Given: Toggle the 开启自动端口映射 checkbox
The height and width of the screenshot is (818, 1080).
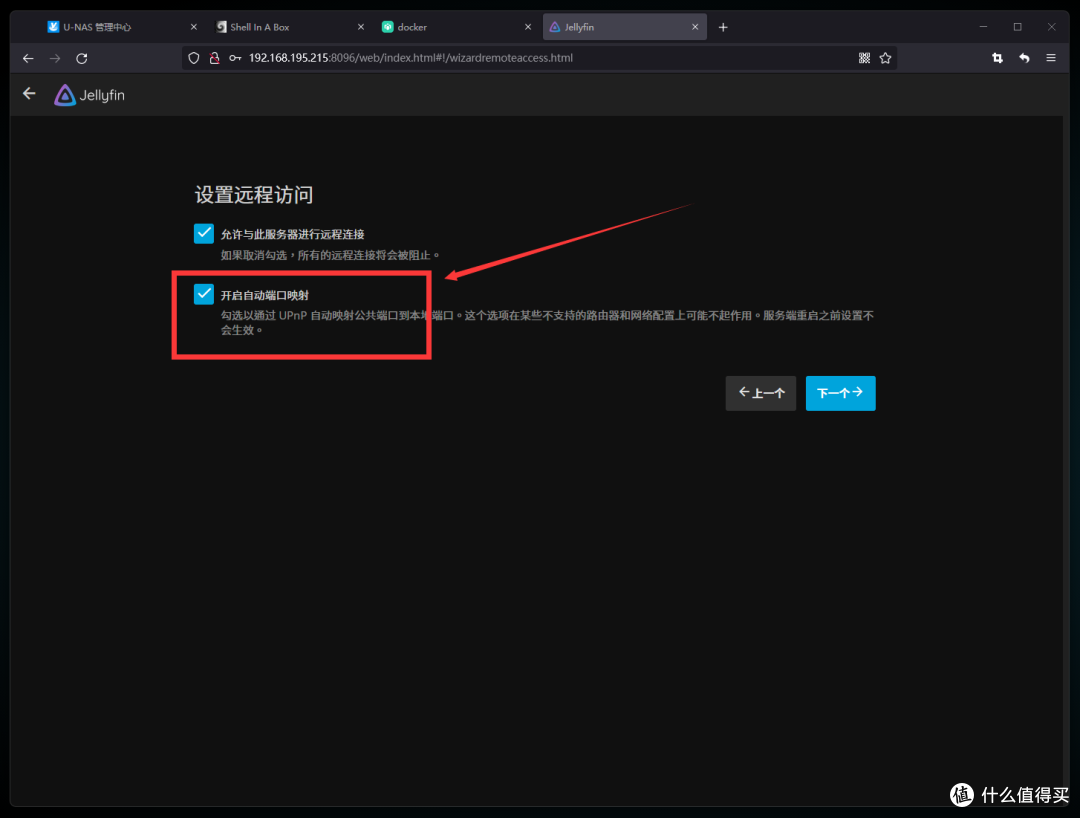Looking at the screenshot, I should (204, 294).
